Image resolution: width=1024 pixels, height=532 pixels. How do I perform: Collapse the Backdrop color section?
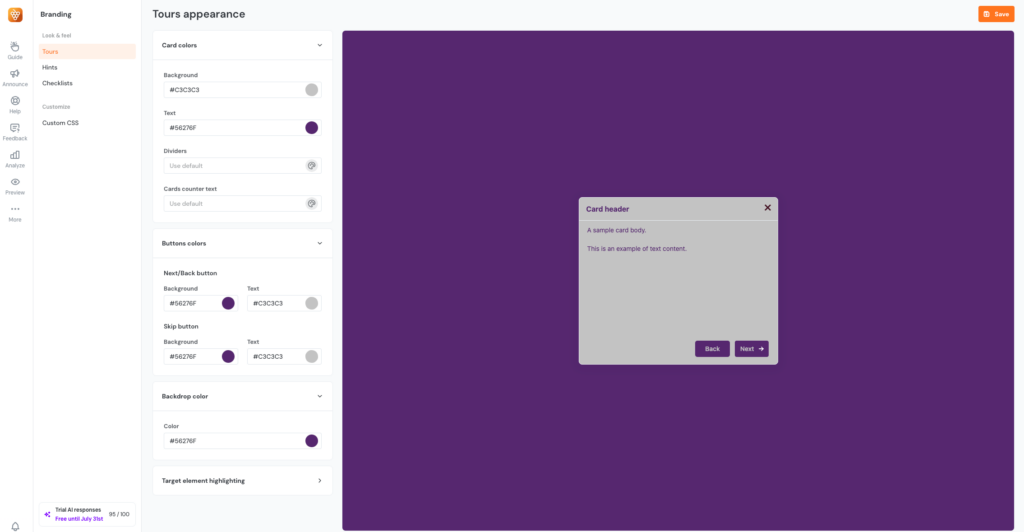[x=320, y=396]
